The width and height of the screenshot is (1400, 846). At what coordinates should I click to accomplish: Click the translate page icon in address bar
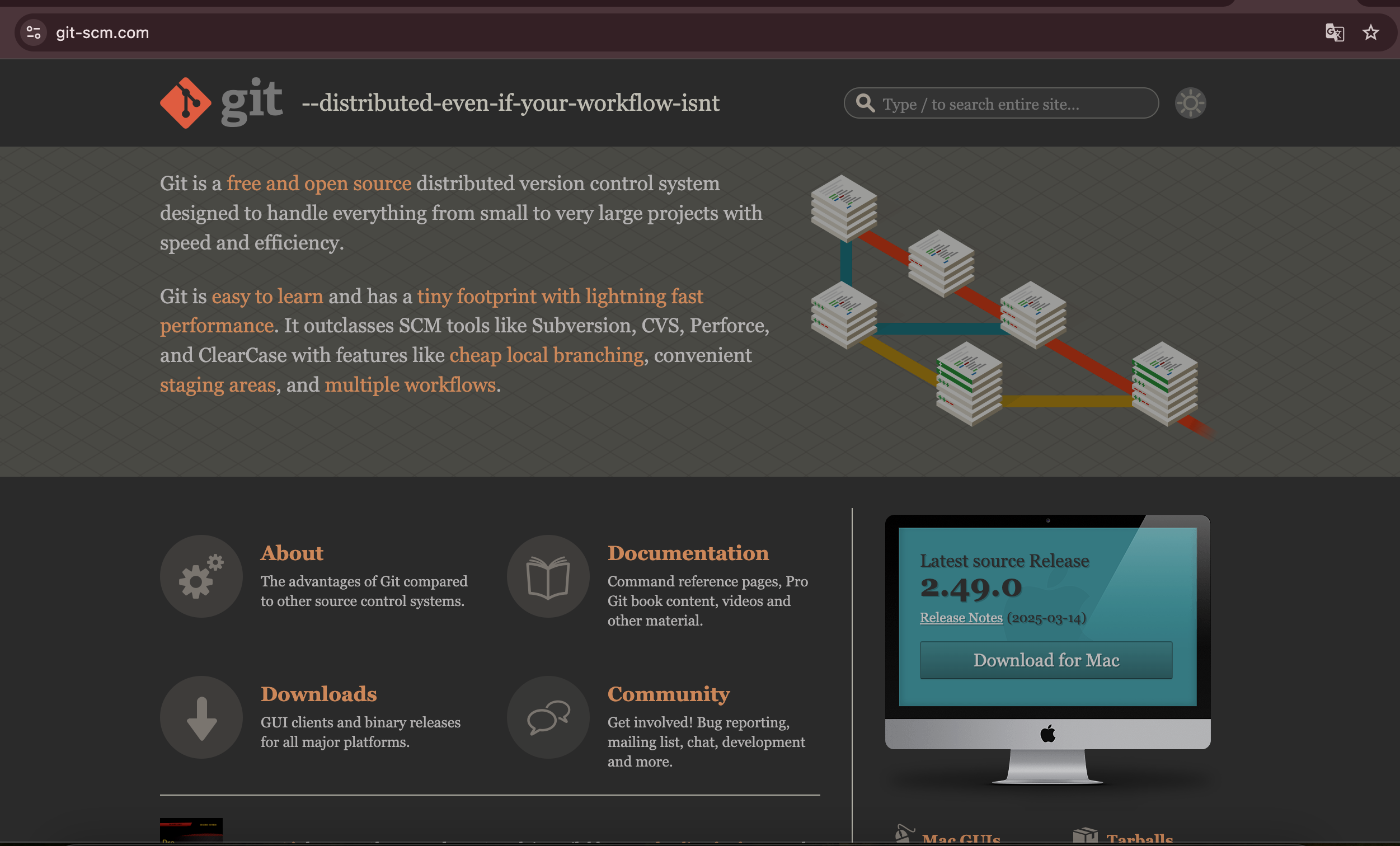tap(1334, 32)
